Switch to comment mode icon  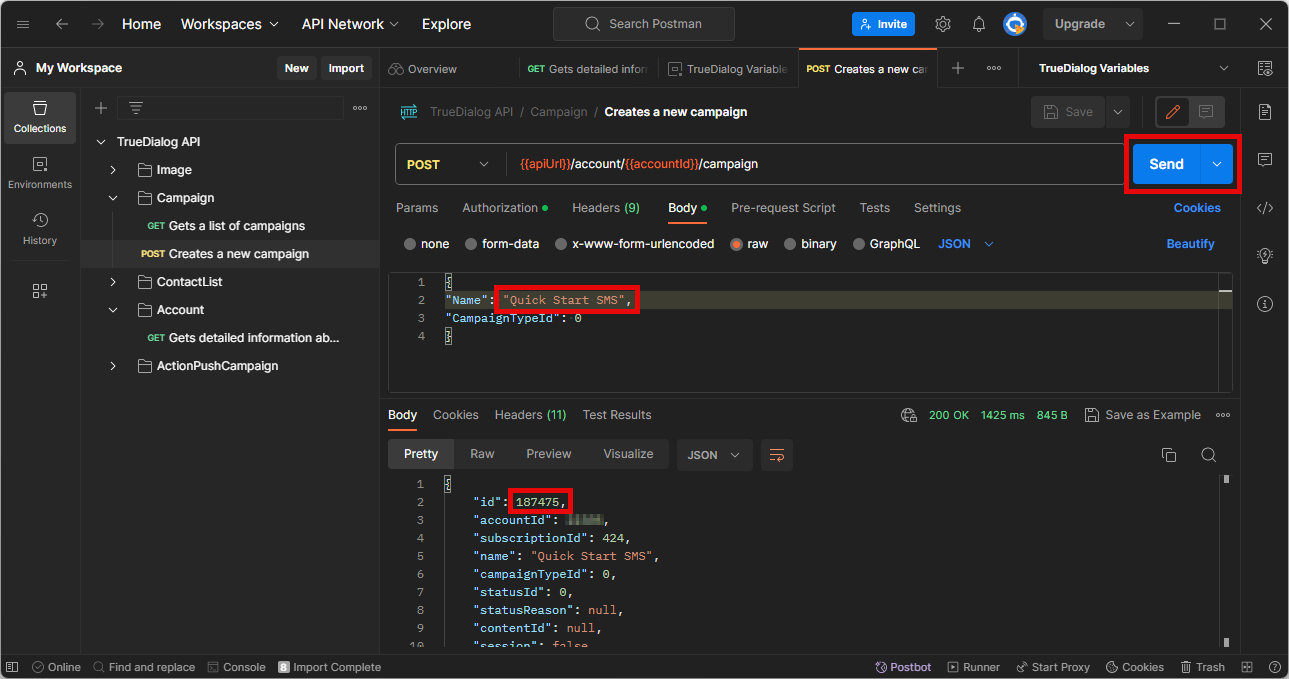[1206, 112]
